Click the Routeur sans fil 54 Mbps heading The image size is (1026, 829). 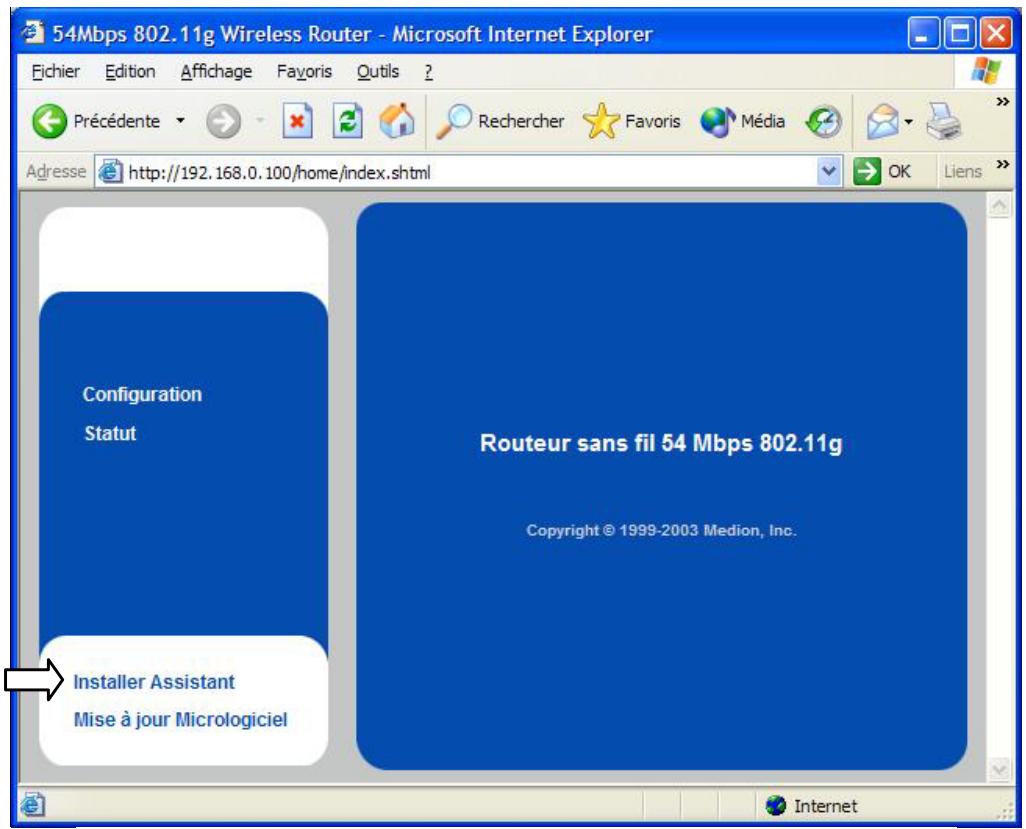click(661, 444)
